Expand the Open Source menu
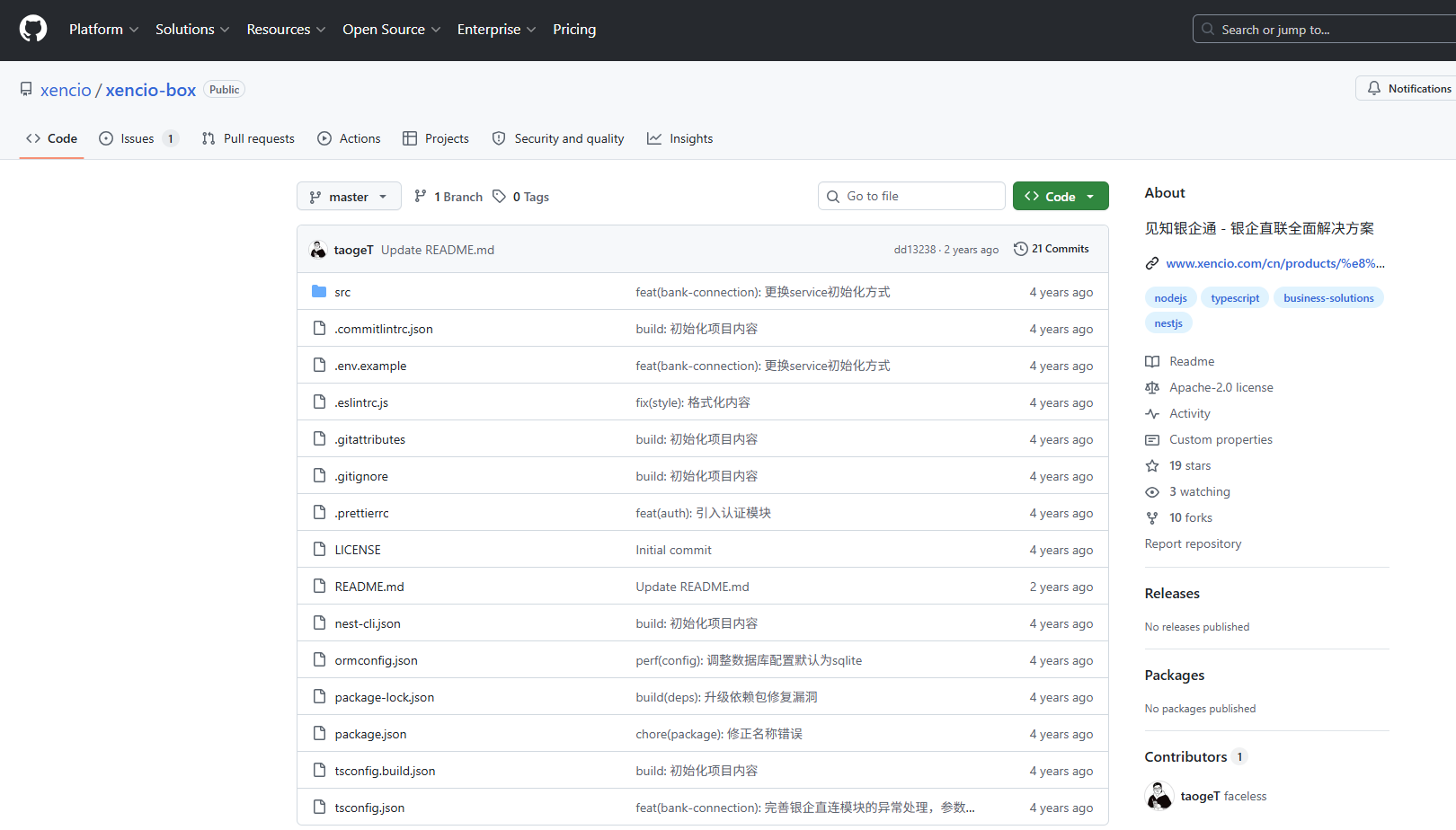The height and width of the screenshot is (830, 1456). coord(391,29)
